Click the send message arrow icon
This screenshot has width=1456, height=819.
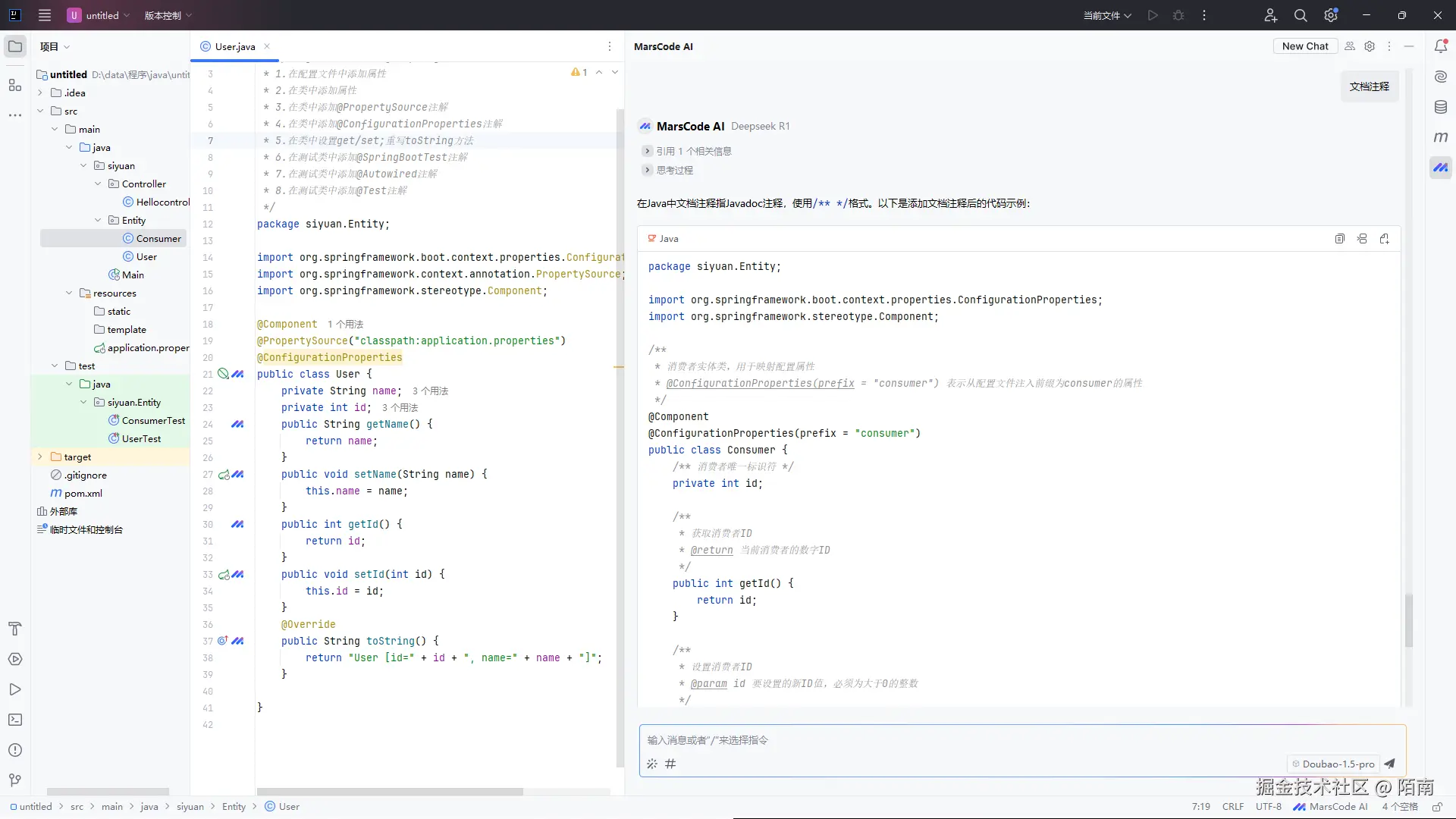[x=1389, y=764]
